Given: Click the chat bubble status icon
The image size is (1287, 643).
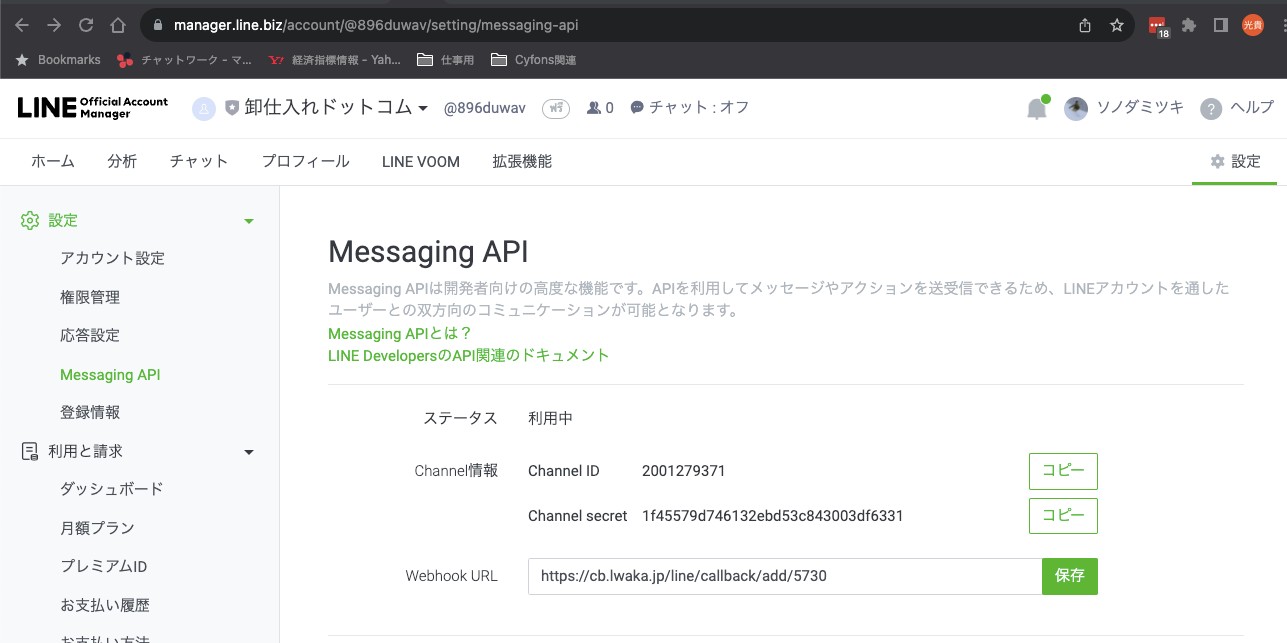Looking at the screenshot, I should pyautogui.click(x=637, y=108).
